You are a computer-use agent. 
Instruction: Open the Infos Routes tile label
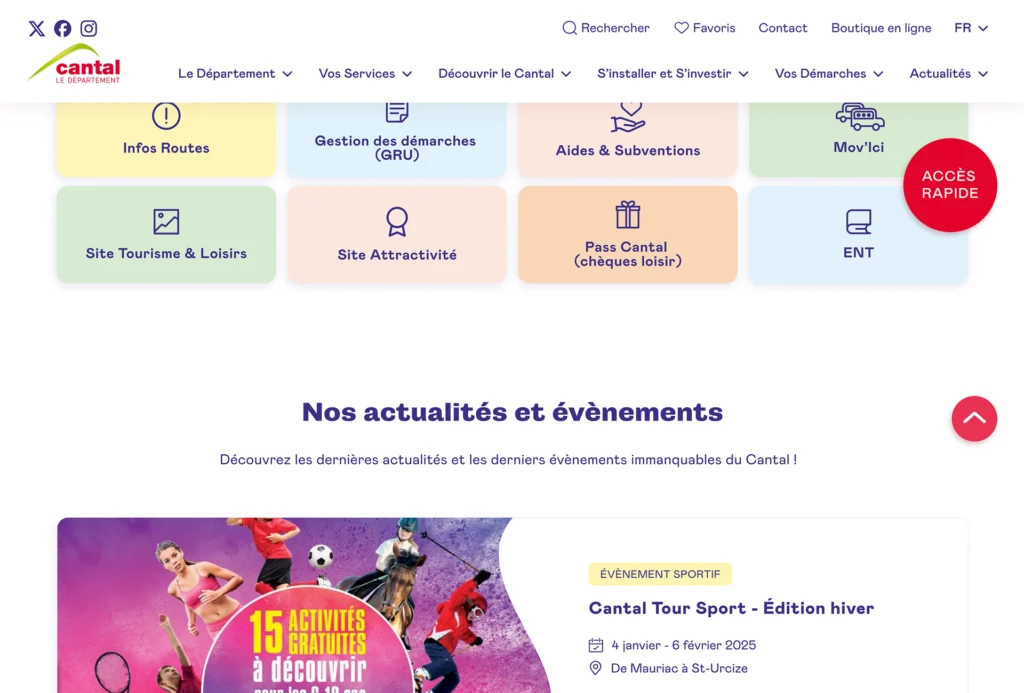point(166,148)
